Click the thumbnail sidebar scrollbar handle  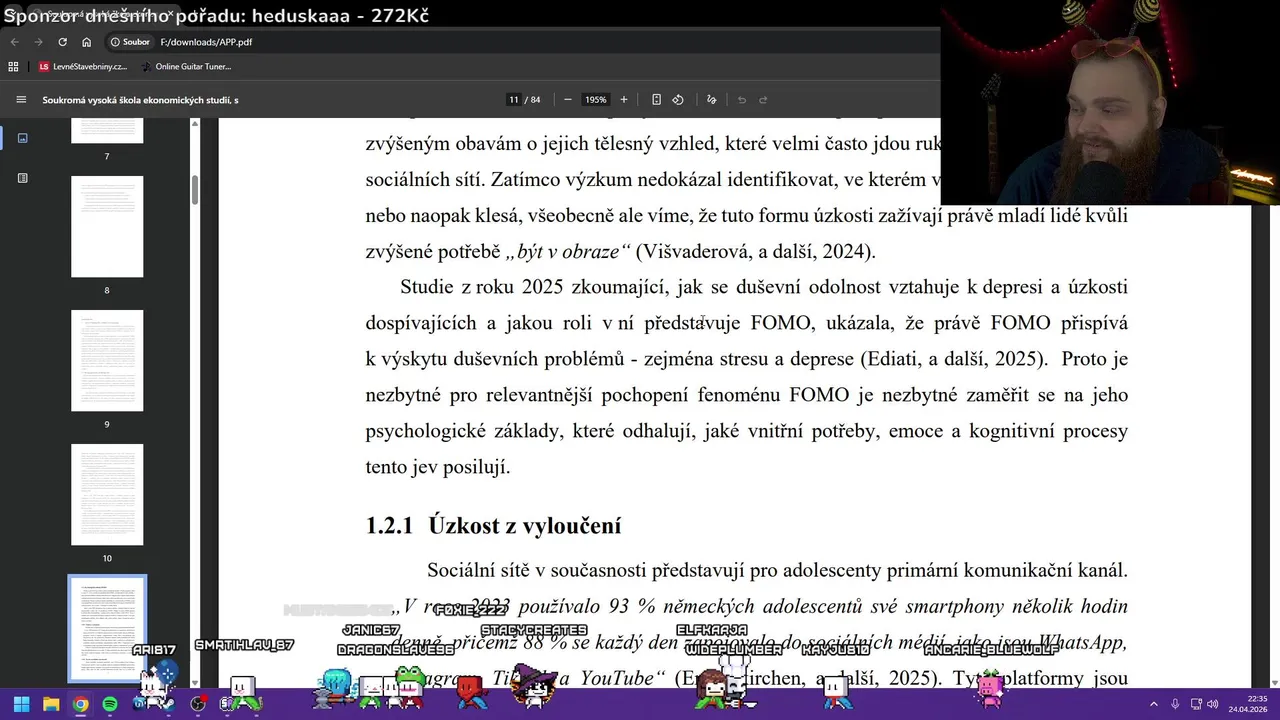[x=195, y=188]
